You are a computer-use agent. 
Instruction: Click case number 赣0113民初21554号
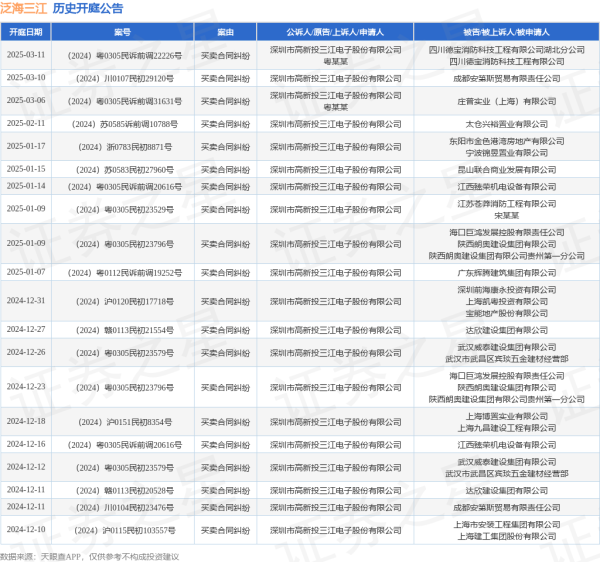click(x=125, y=330)
